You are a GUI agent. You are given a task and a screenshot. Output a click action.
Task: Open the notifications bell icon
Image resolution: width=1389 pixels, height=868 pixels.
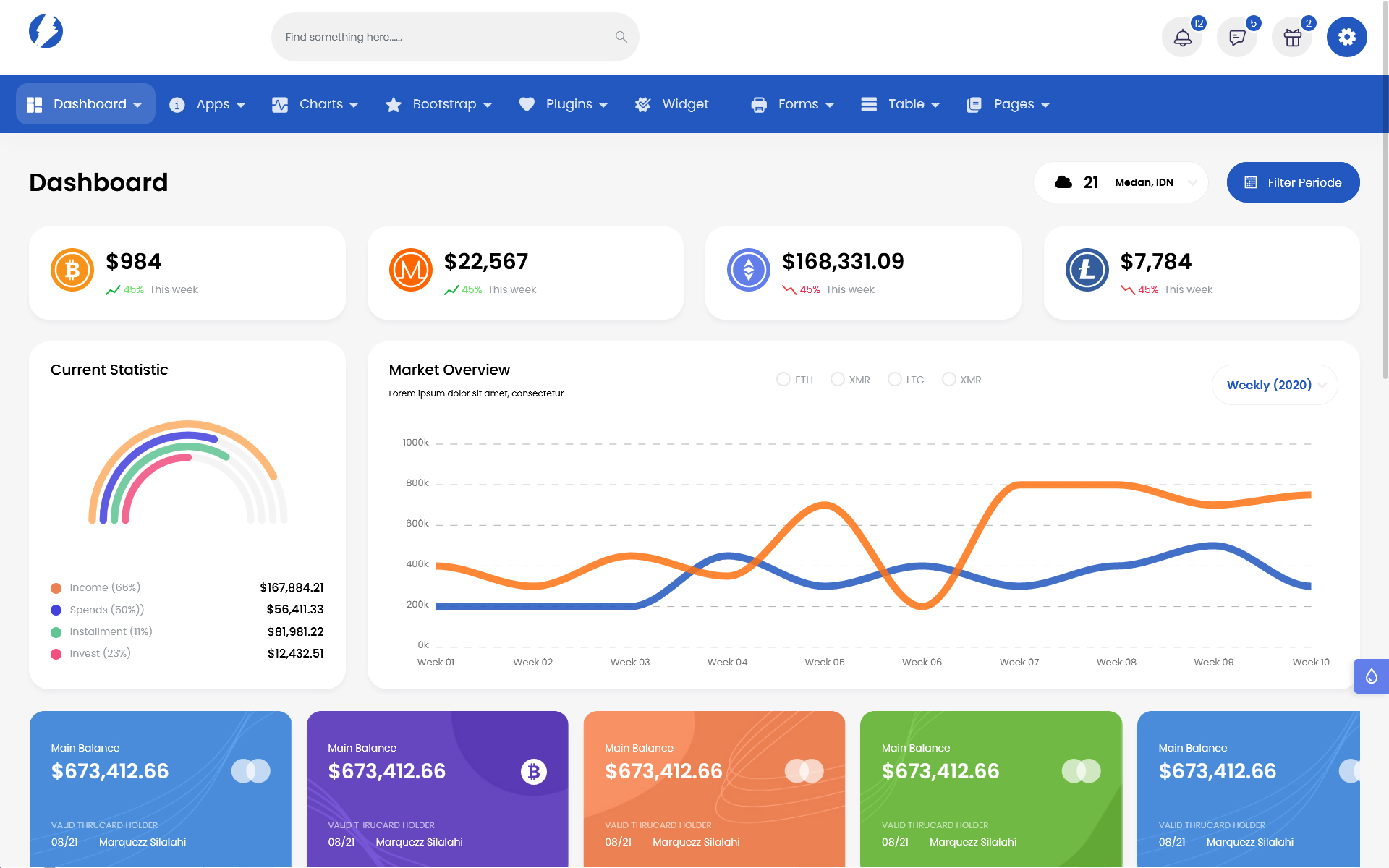(x=1182, y=37)
